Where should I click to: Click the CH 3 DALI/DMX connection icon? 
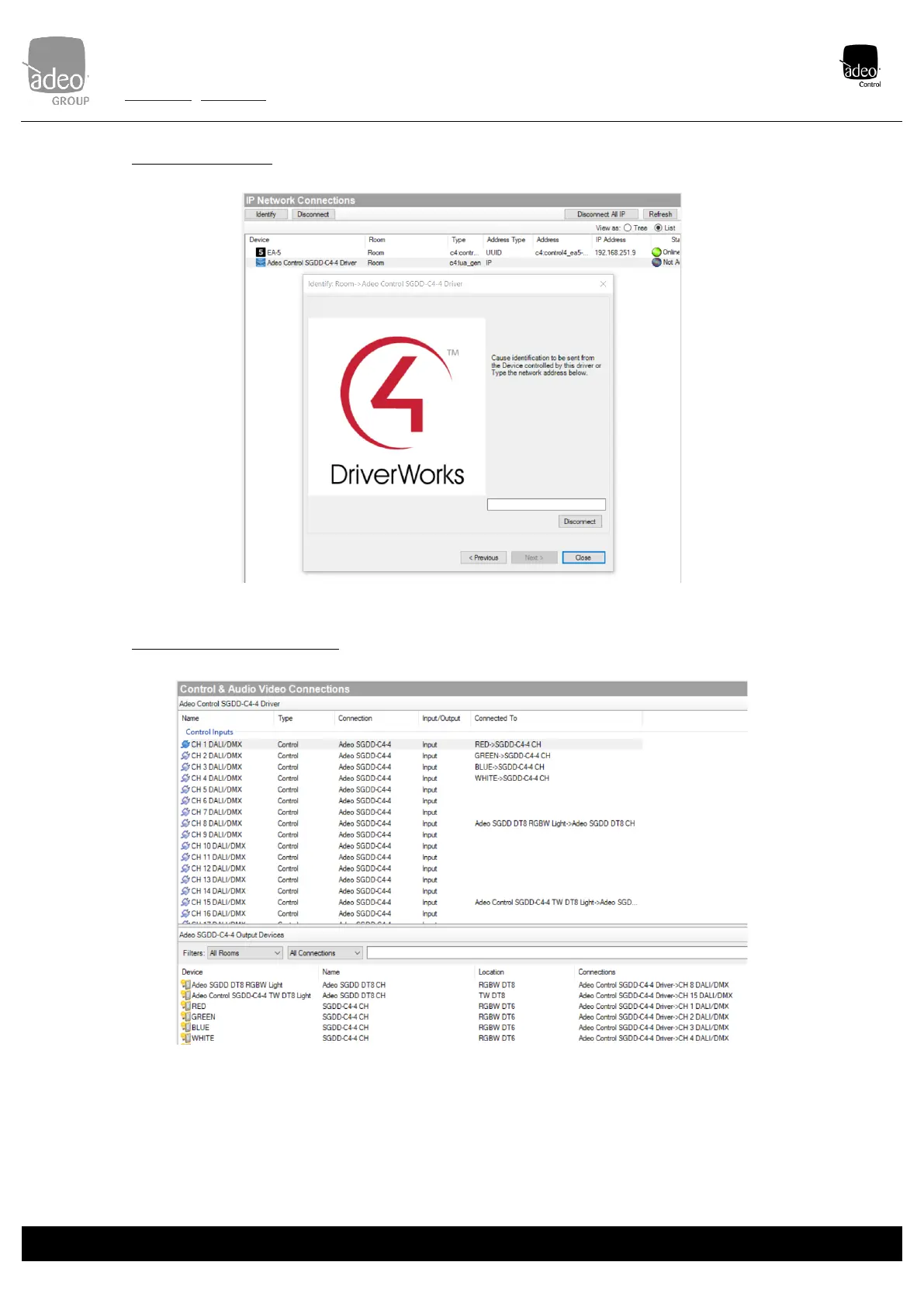coord(185,767)
